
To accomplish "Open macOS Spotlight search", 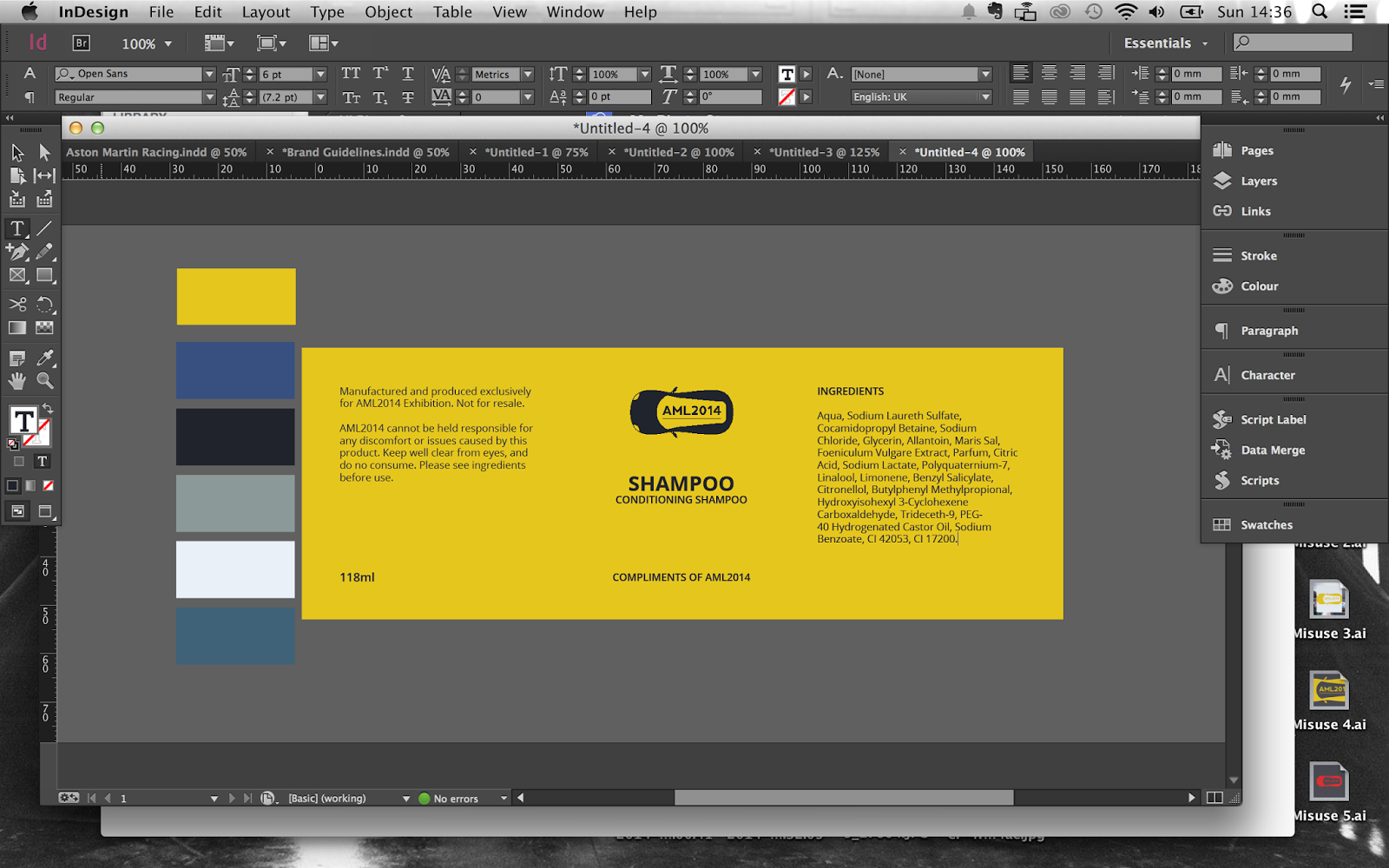I will pyautogui.click(x=1320, y=12).
